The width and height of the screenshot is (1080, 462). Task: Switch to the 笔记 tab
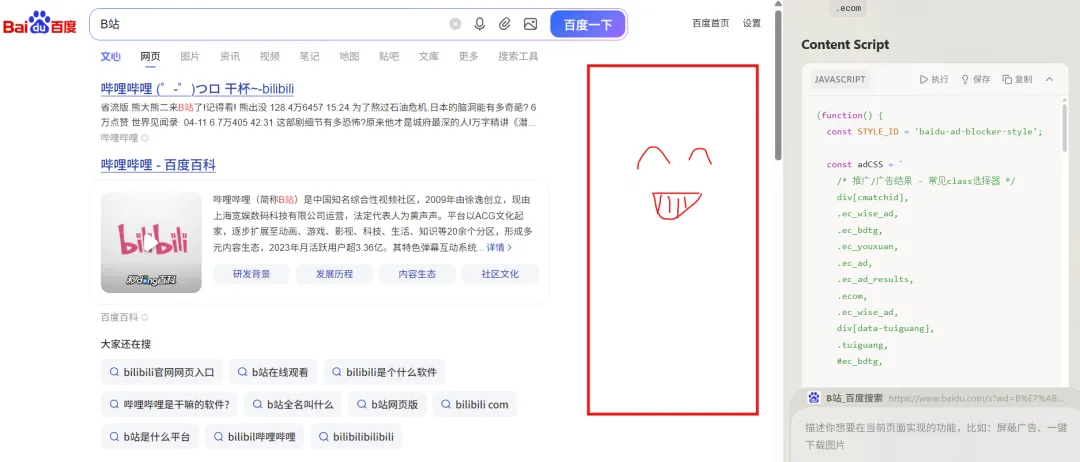click(x=309, y=56)
